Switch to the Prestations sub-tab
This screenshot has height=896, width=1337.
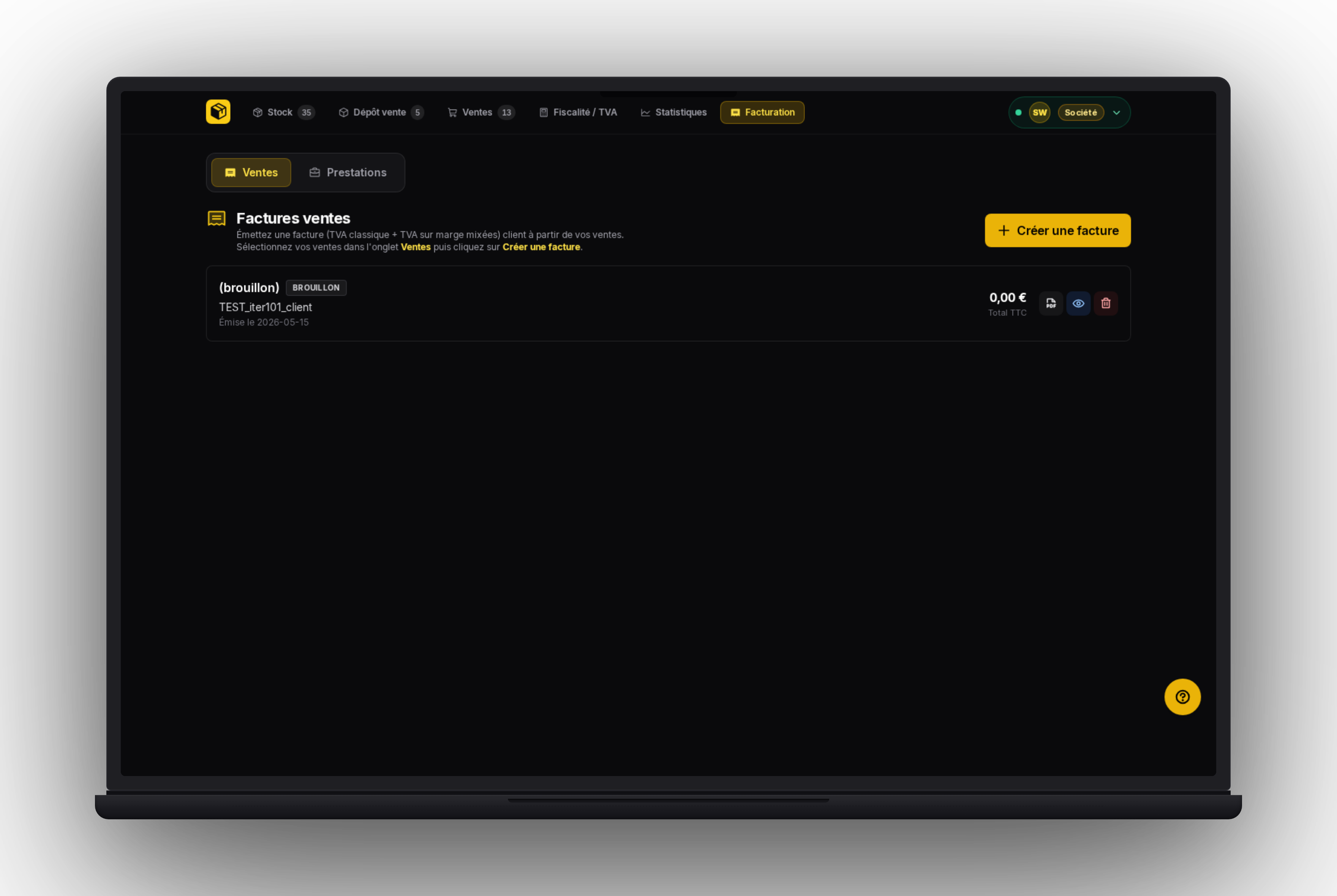[348, 173]
